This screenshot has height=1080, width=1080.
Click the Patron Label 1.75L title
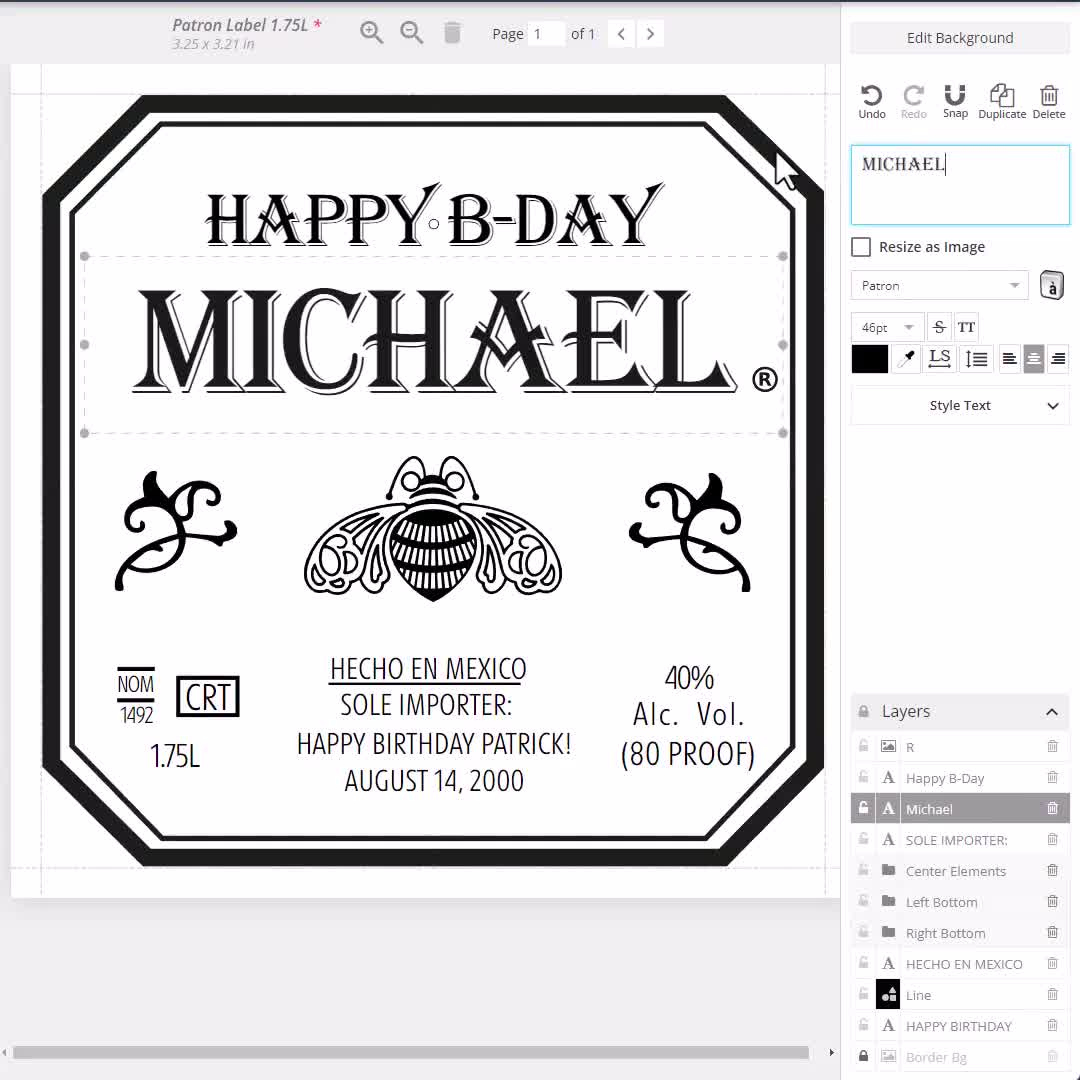coord(240,25)
